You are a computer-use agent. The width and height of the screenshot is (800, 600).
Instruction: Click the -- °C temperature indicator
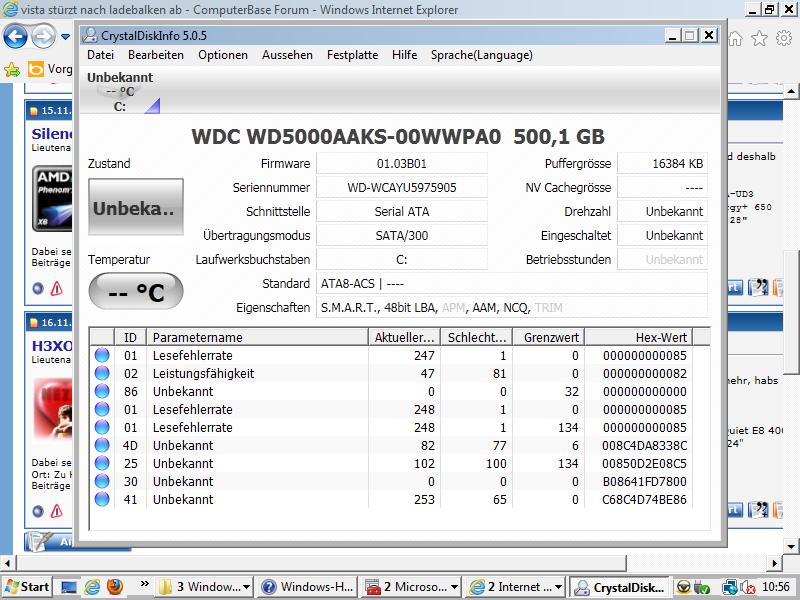pyautogui.click(x=136, y=291)
